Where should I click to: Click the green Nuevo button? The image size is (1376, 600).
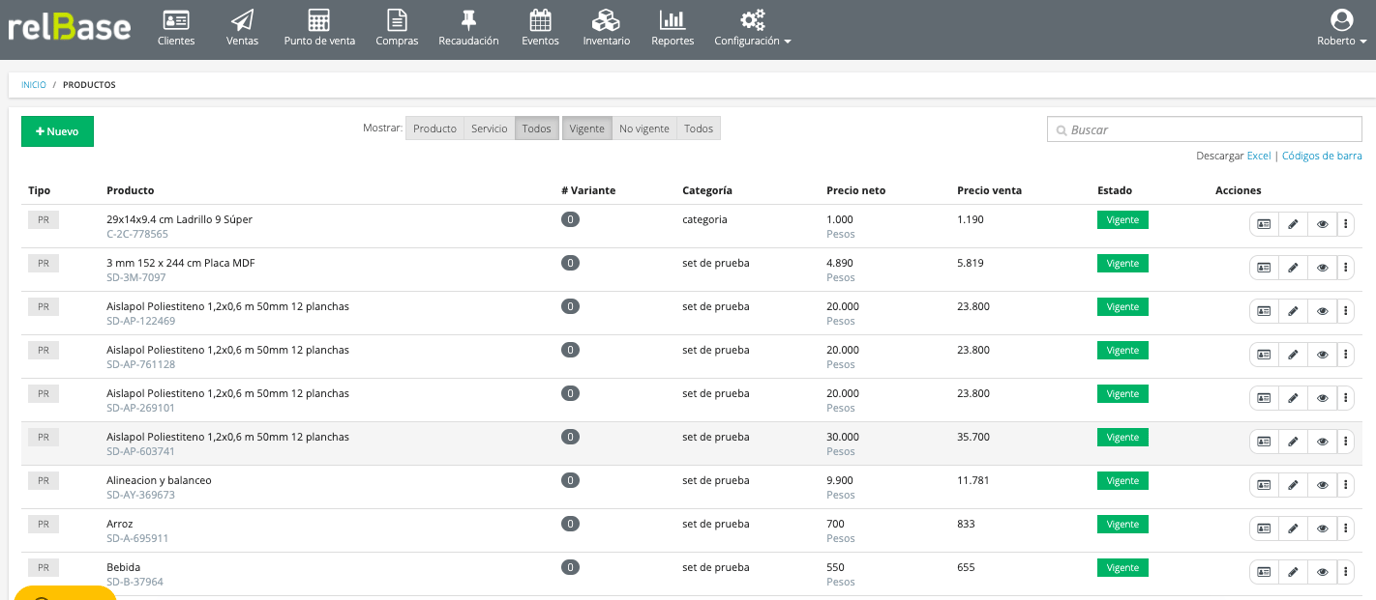pos(57,131)
